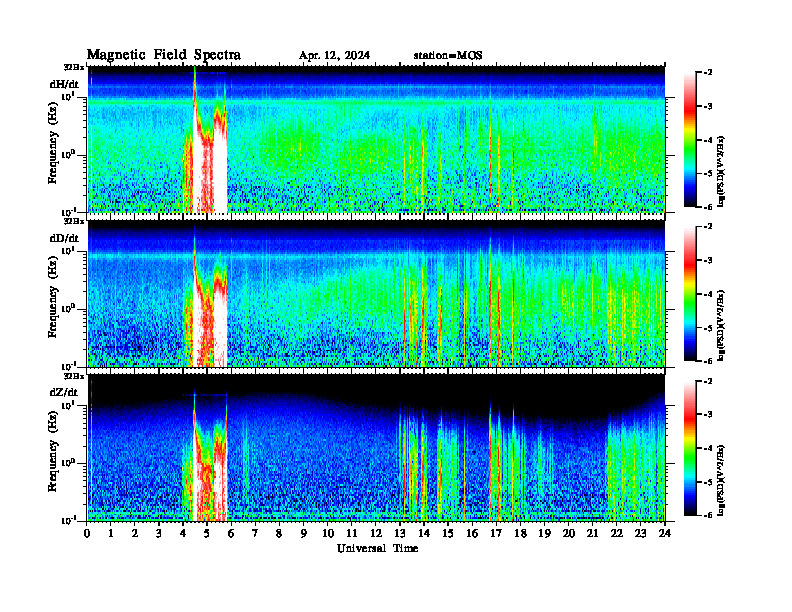Click inside the dD/dt spectrogram plot
The width and height of the screenshot is (792, 612).
376,294
